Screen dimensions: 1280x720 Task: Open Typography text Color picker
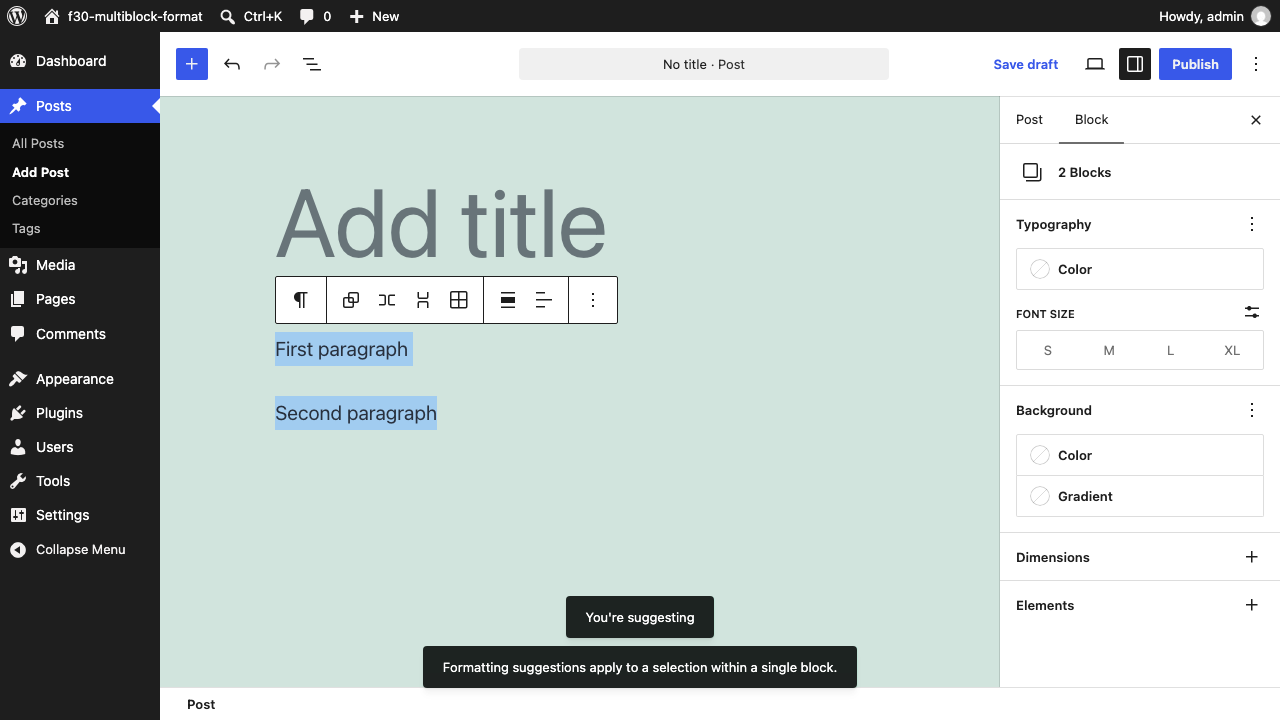(x=1140, y=269)
